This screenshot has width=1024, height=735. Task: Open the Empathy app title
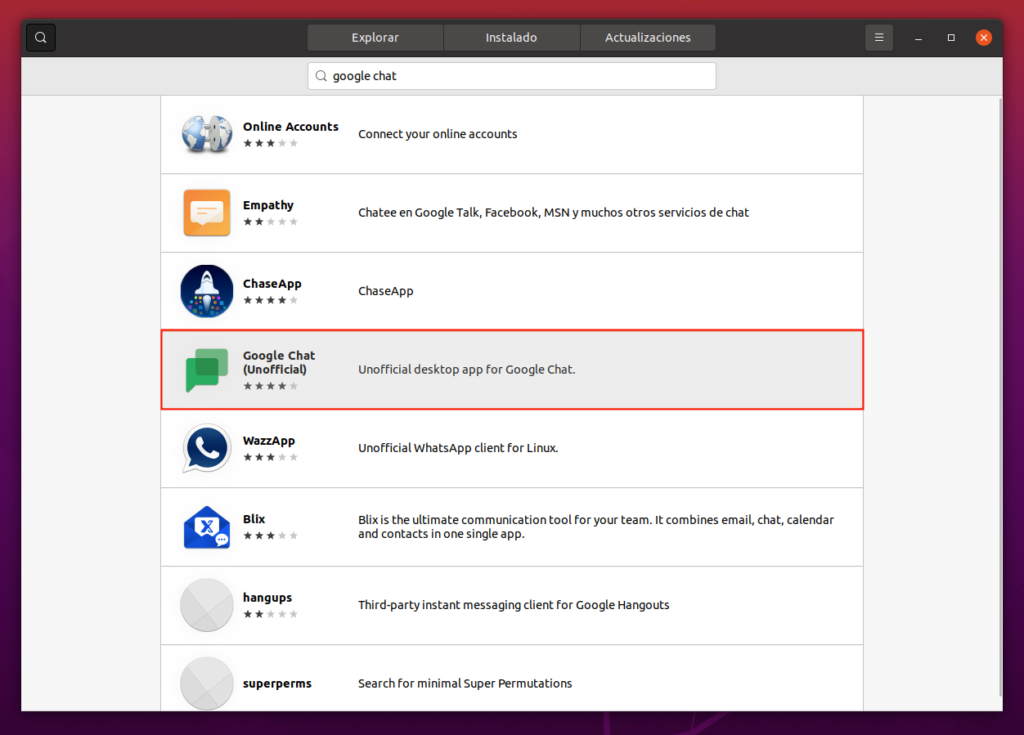pos(268,205)
